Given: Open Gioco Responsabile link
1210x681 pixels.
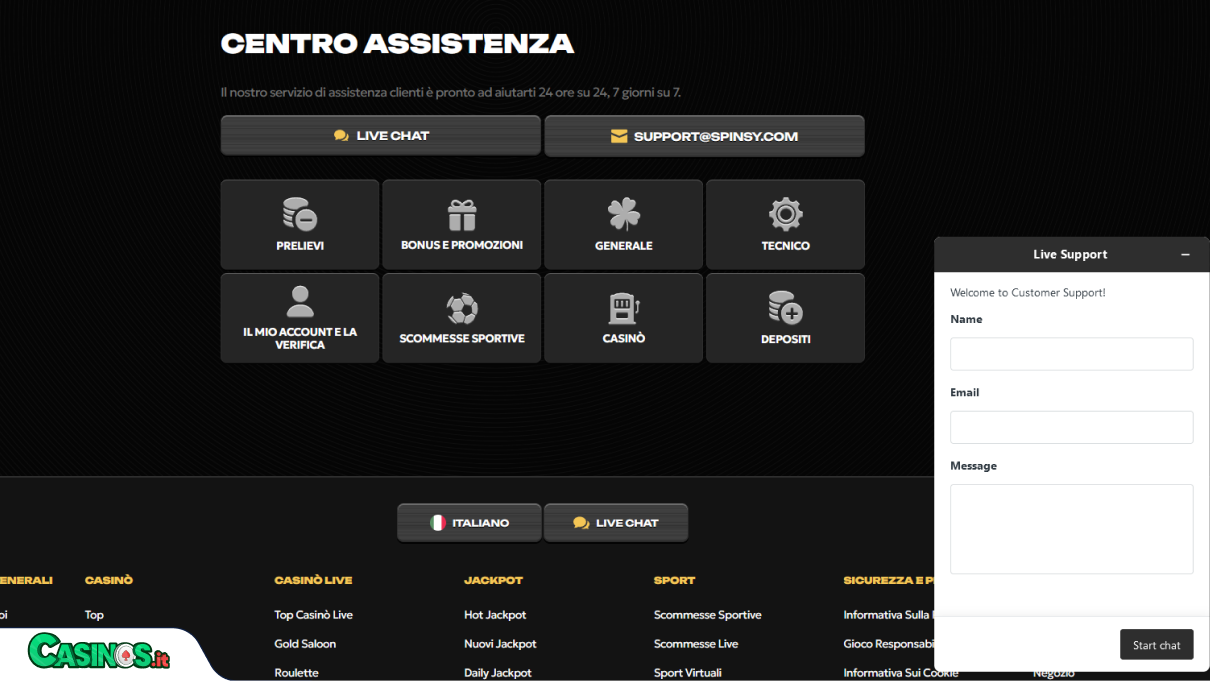Looking at the screenshot, I should pos(889,644).
